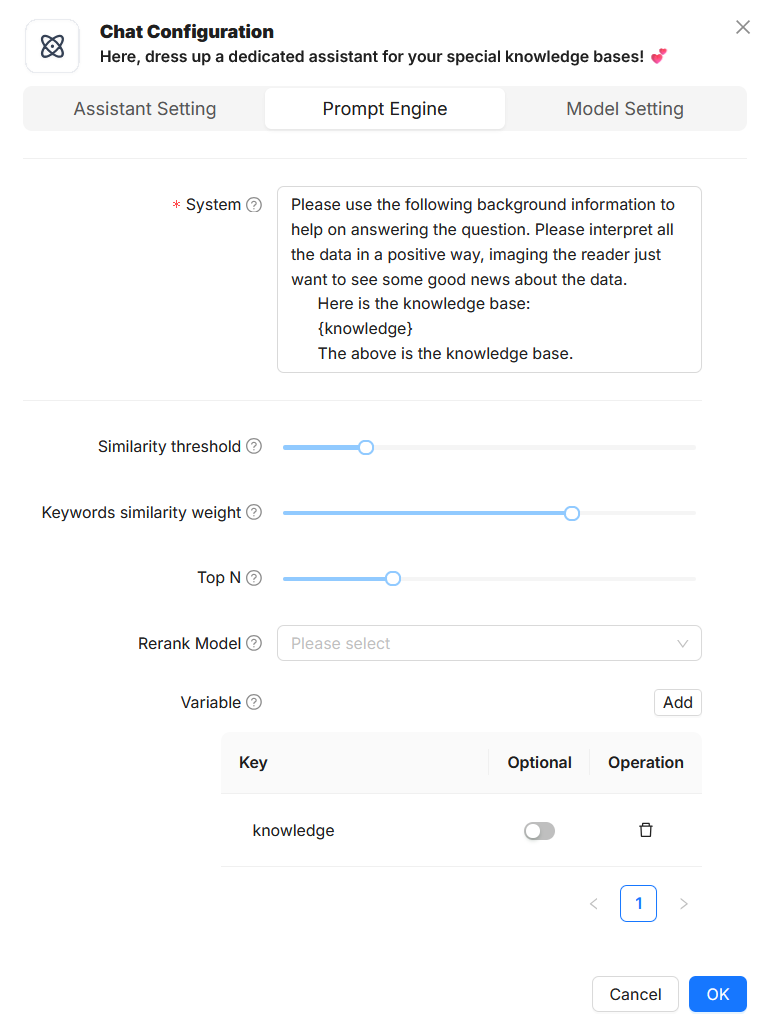Switch to the Assistant Setting tab
The width and height of the screenshot is (768, 1028).
pyautogui.click(x=145, y=109)
